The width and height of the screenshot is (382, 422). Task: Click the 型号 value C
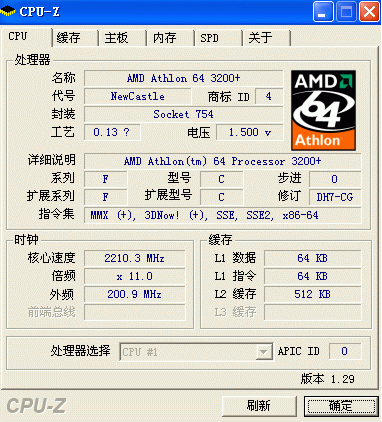(x=221, y=179)
